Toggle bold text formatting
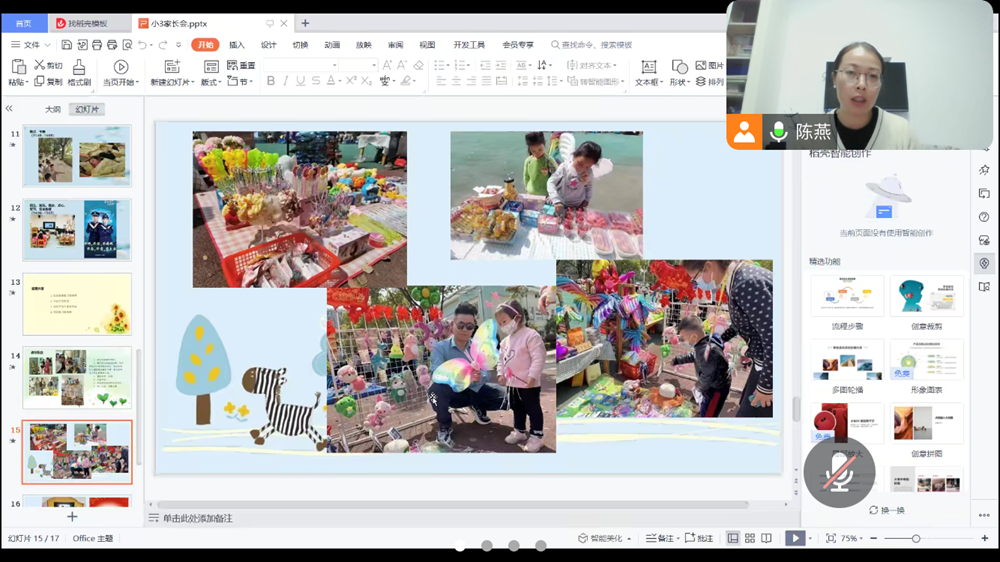The image size is (1000, 562). pos(270,81)
